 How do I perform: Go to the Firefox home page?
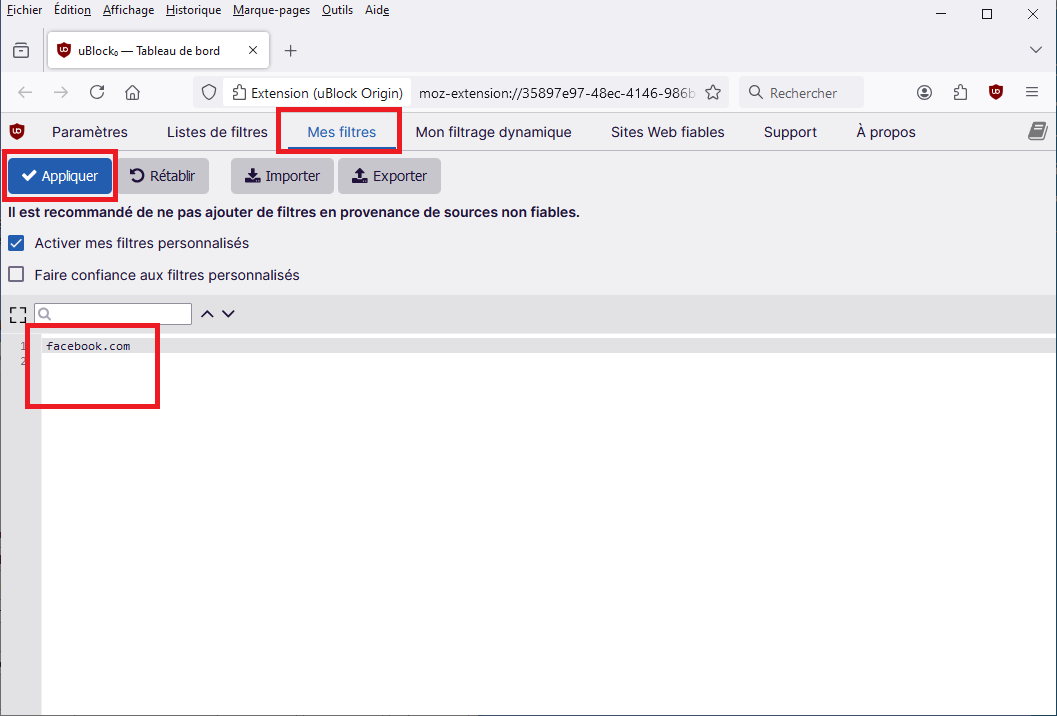pyautogui.click(x=132, y=92)
